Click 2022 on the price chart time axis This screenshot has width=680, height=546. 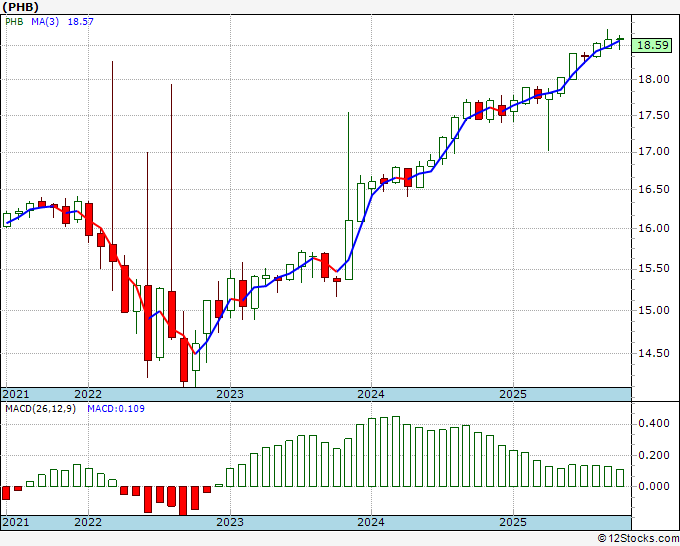(88, 394)
